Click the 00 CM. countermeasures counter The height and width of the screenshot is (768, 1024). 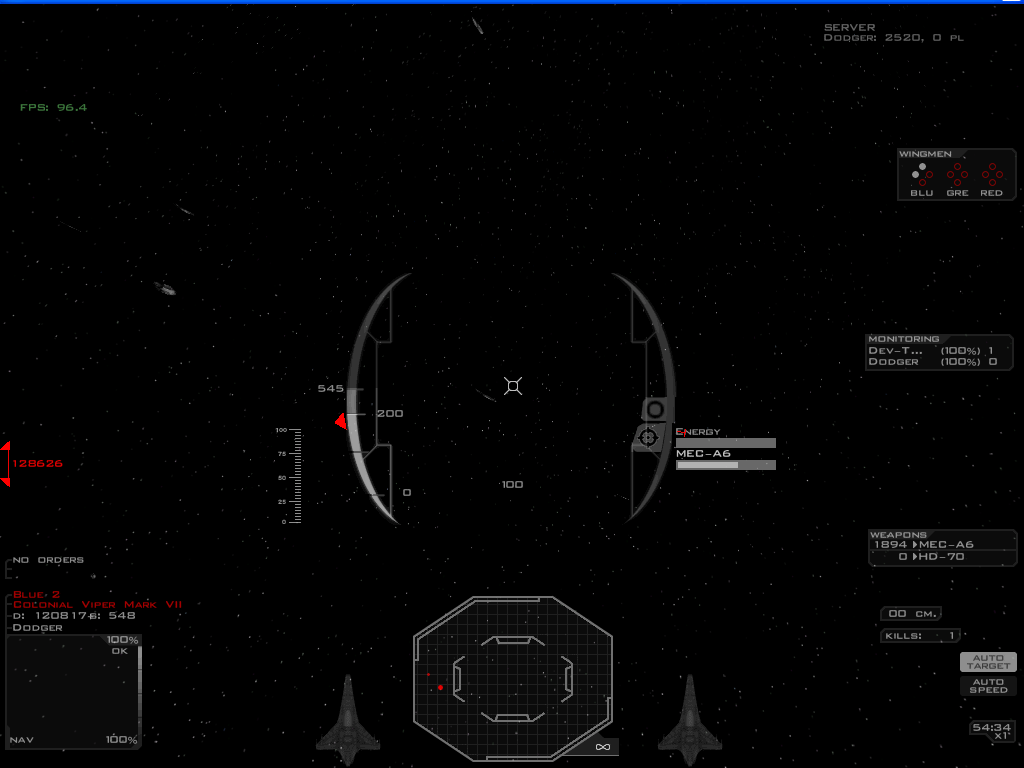click(x=911, y=613)
